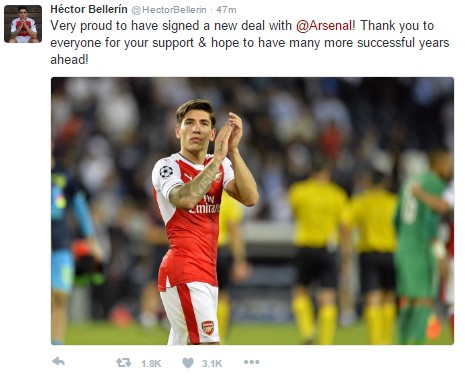Image resolution: width=465 pixels, height=376 pixels.
Task: Open the @HectorBellerin handle link
Action: point(169,10)
